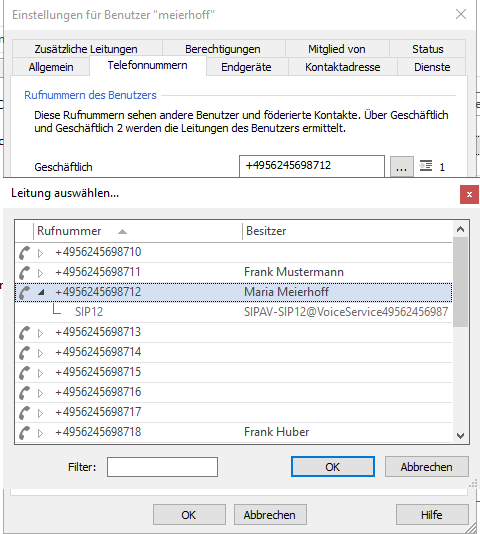Click the phone icon beside +4956245698713
Image resolution: width=480 pixels, height=534 pixels.
[25, 333]
